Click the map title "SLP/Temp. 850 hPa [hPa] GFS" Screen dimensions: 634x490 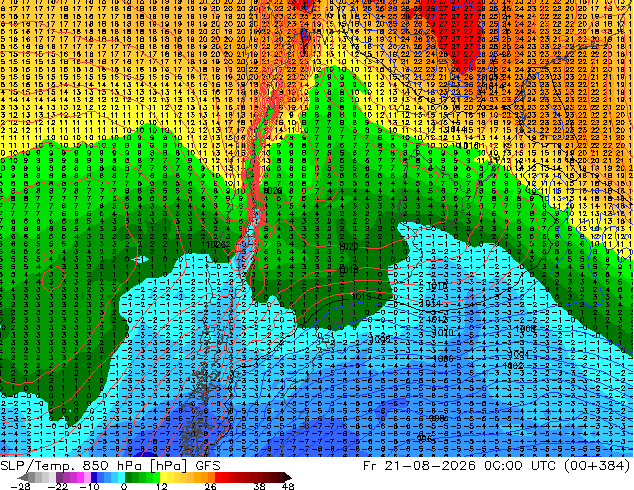[x=110, y=466]
